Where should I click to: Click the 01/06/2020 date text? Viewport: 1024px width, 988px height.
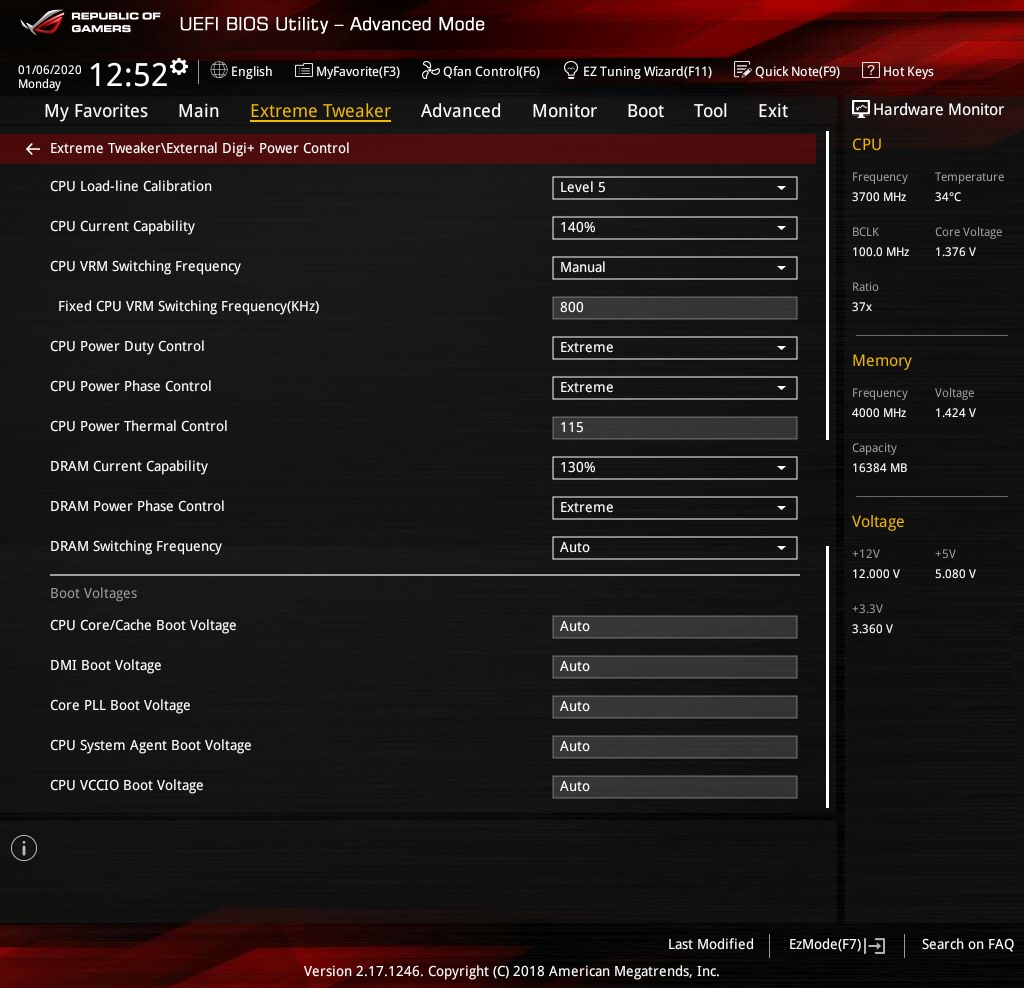pos(50,69)
